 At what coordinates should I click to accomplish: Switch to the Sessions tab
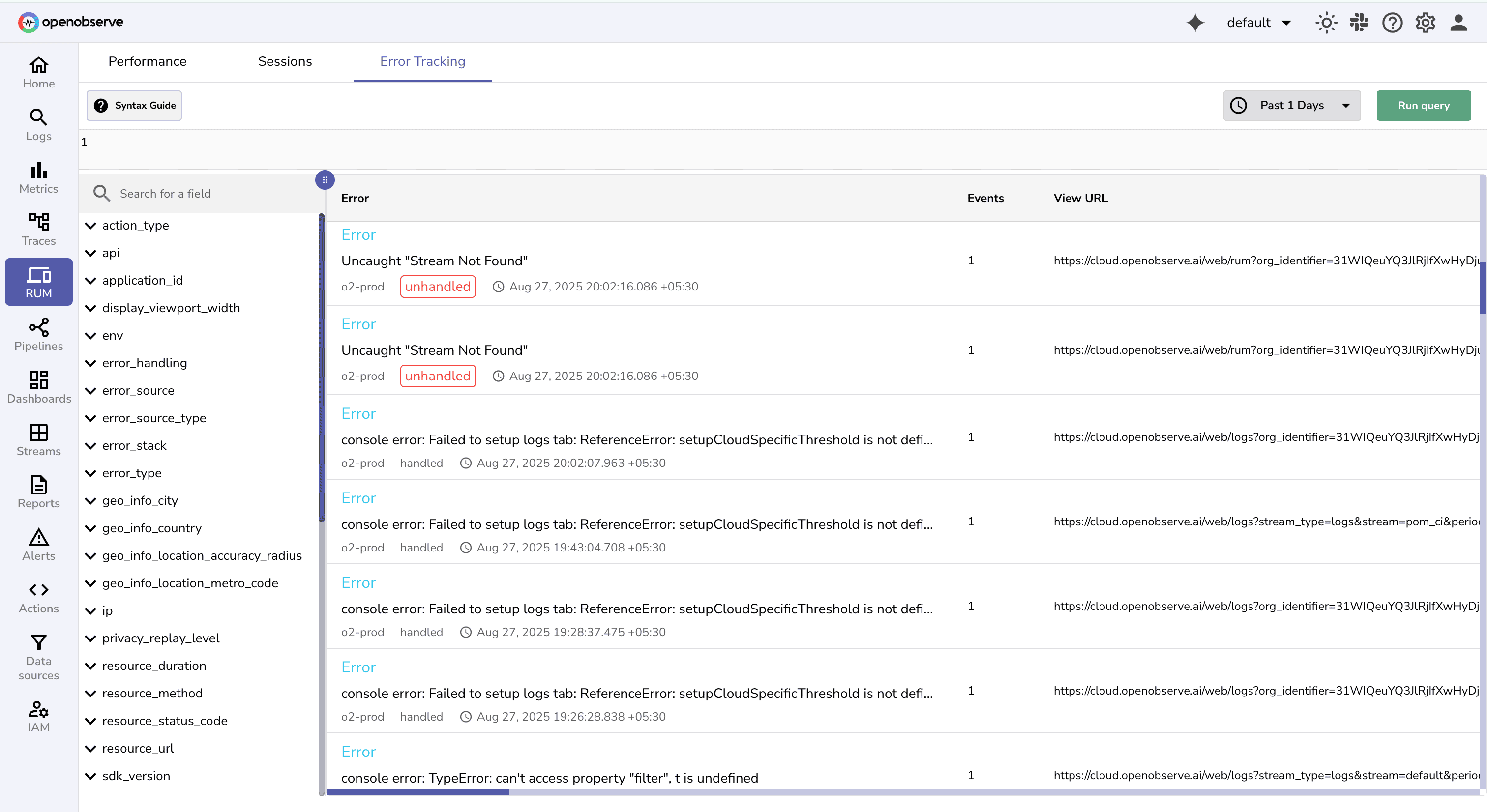pos(285,61)
